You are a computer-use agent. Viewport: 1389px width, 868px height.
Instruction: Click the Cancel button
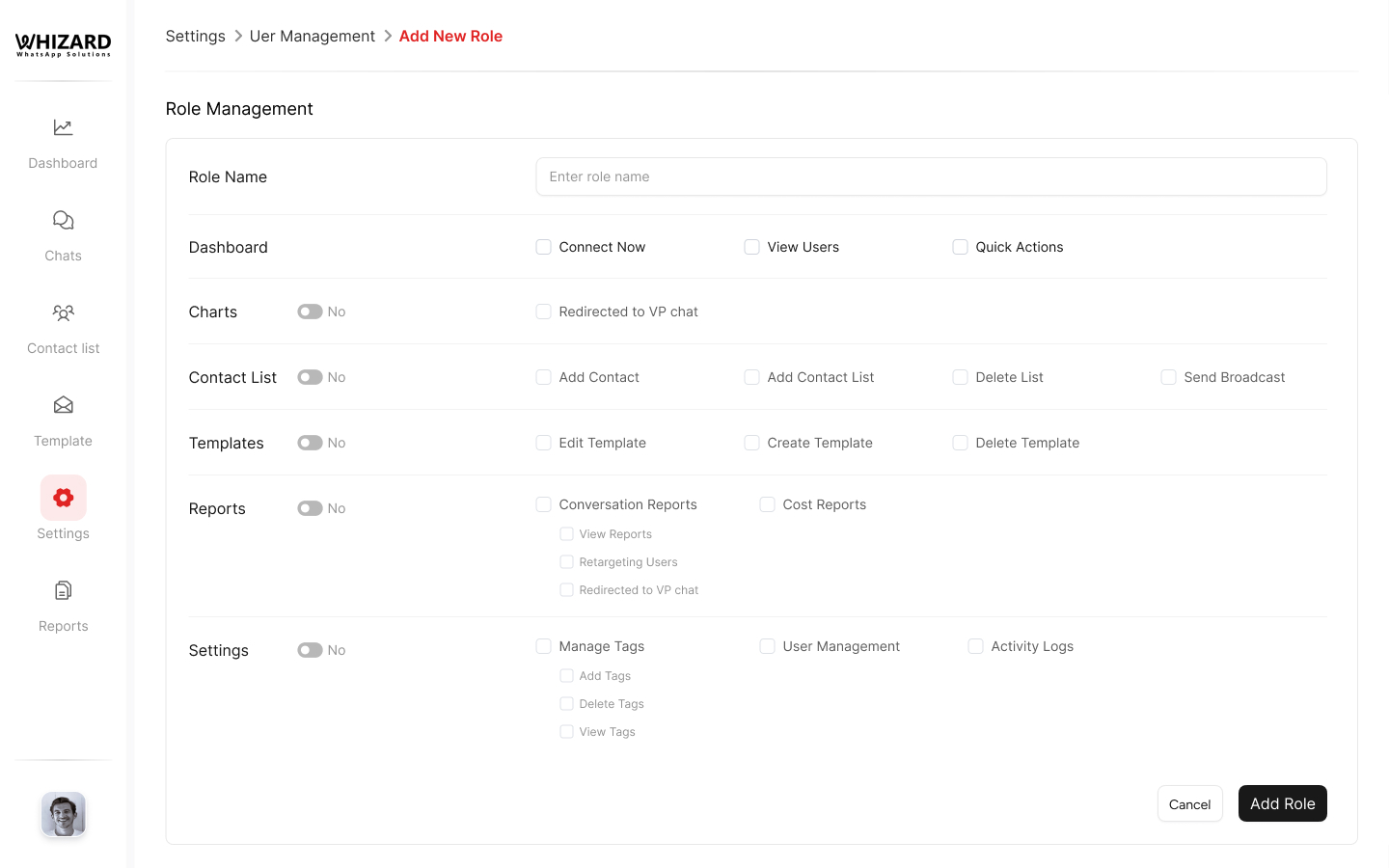pyautogui.click(x=1189, y=803)
